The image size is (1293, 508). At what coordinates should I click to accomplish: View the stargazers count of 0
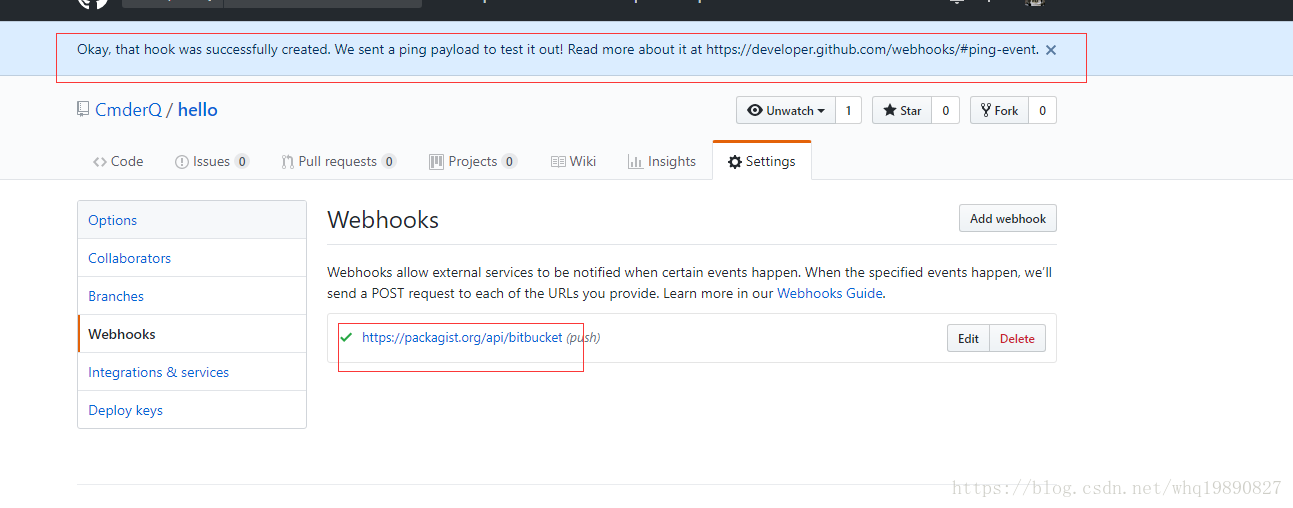[x=945, y=110]
